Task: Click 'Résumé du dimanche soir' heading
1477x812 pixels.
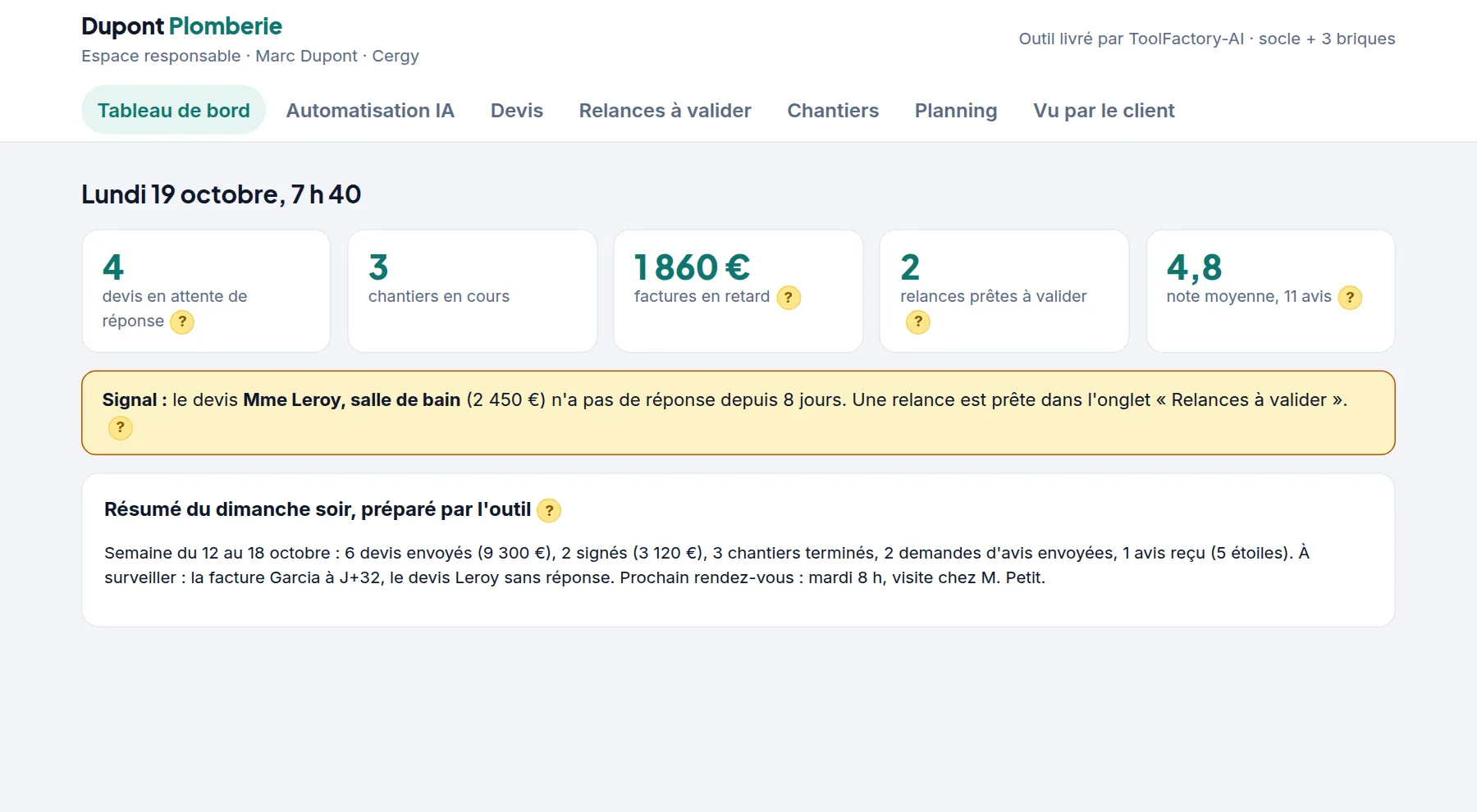Action: [x=318, y=509]
